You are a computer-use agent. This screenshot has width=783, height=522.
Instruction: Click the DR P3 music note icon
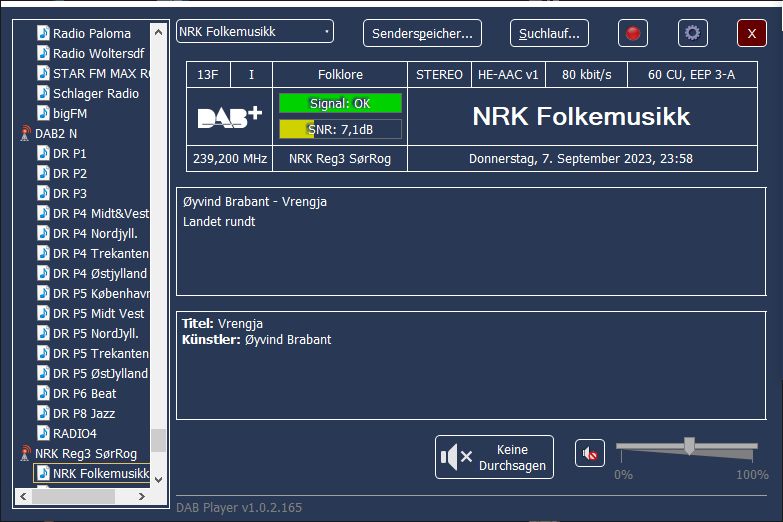pyautogui.click(x=43, y=193)
